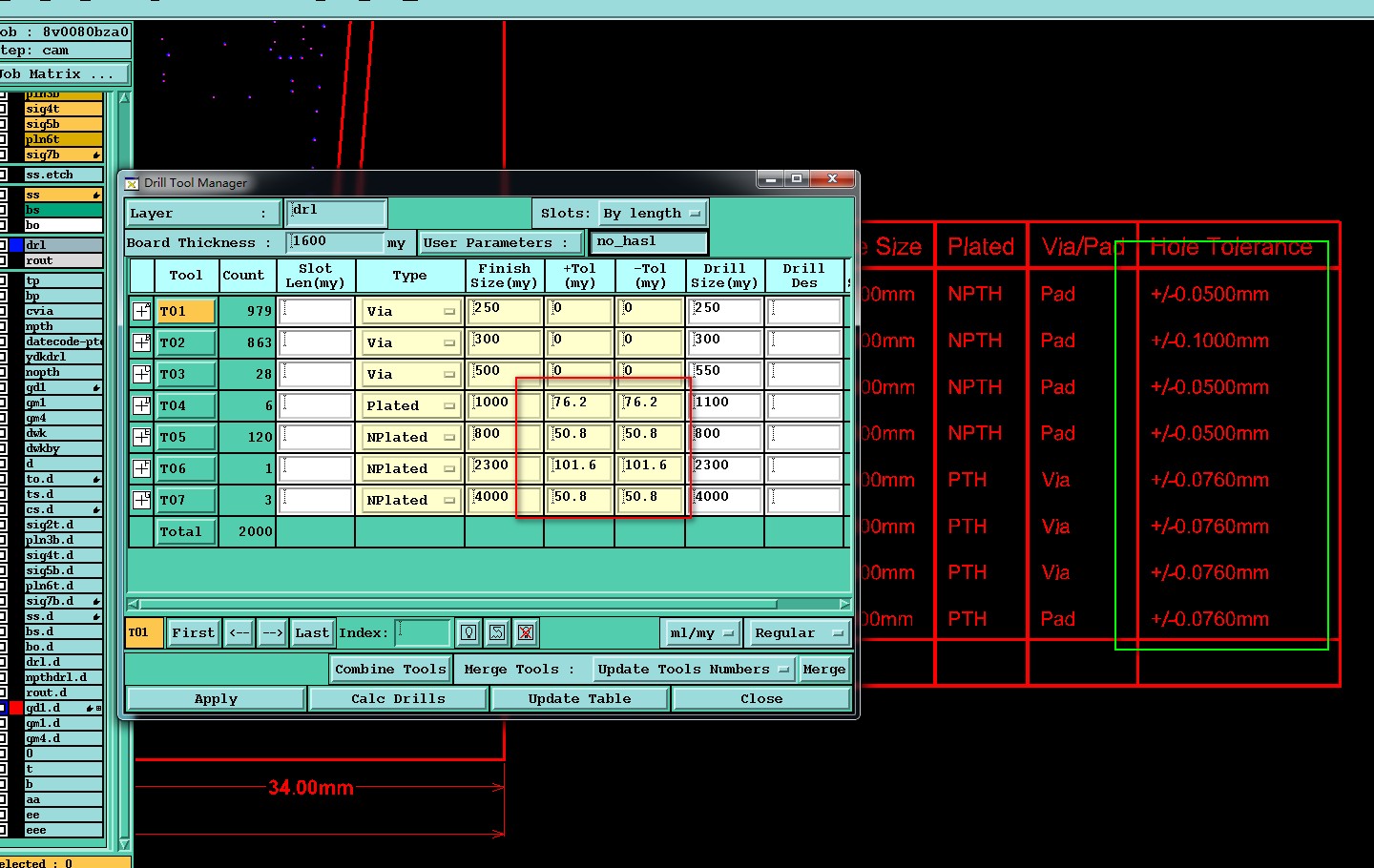The width and height of the screenshot is (1374, 868).
Task: Click the lightbulb highlight icon beside Index
Action: click(468, 632)
